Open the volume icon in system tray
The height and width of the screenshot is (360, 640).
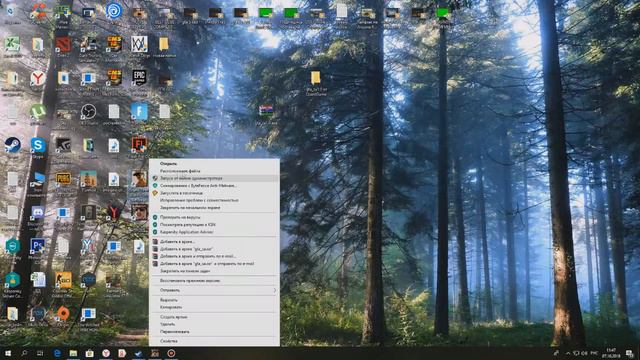point(584,353)
